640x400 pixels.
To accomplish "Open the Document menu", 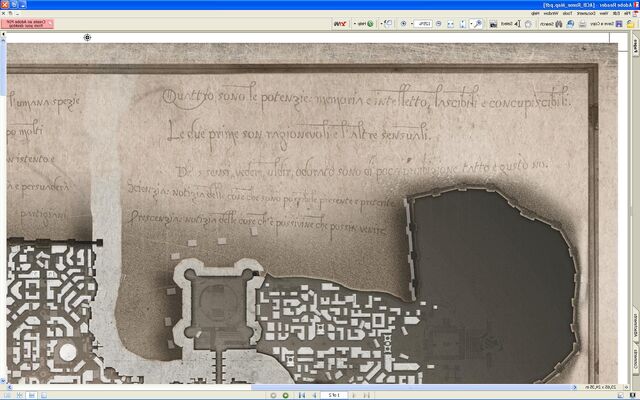I will pyautogui.click(x=585, y=13).
